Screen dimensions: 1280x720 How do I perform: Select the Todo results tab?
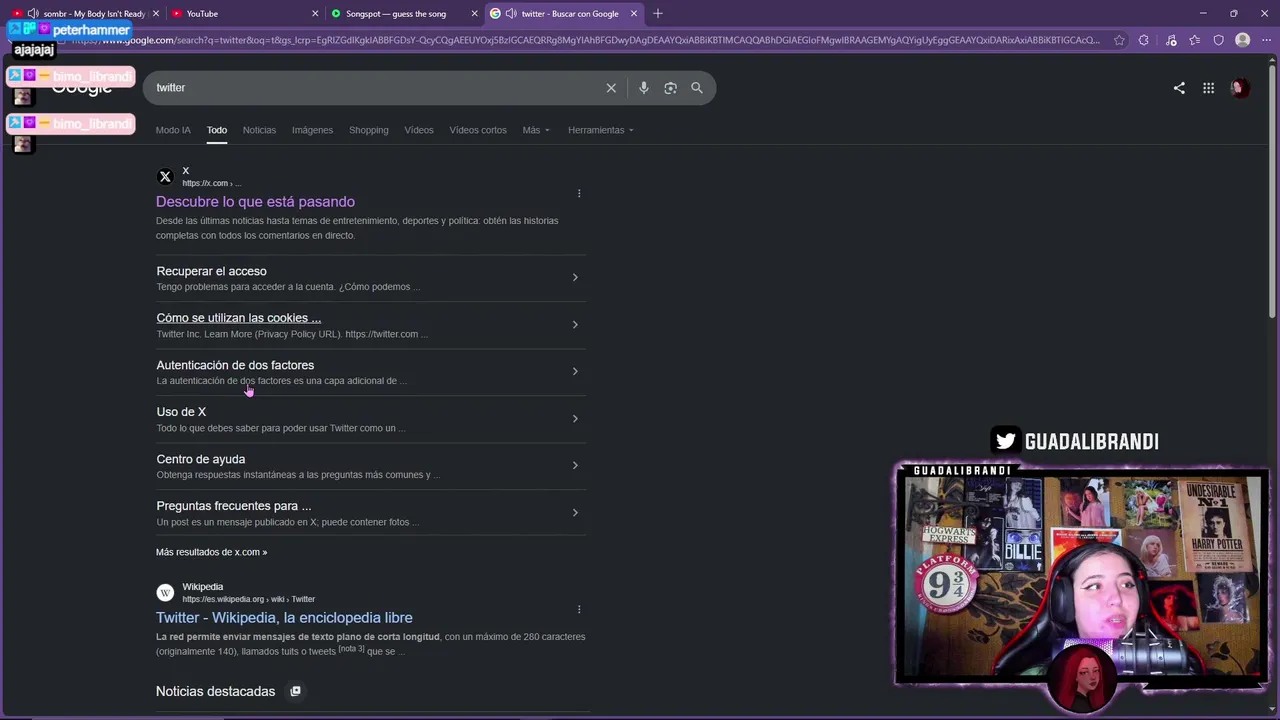(x=217, y=130)
